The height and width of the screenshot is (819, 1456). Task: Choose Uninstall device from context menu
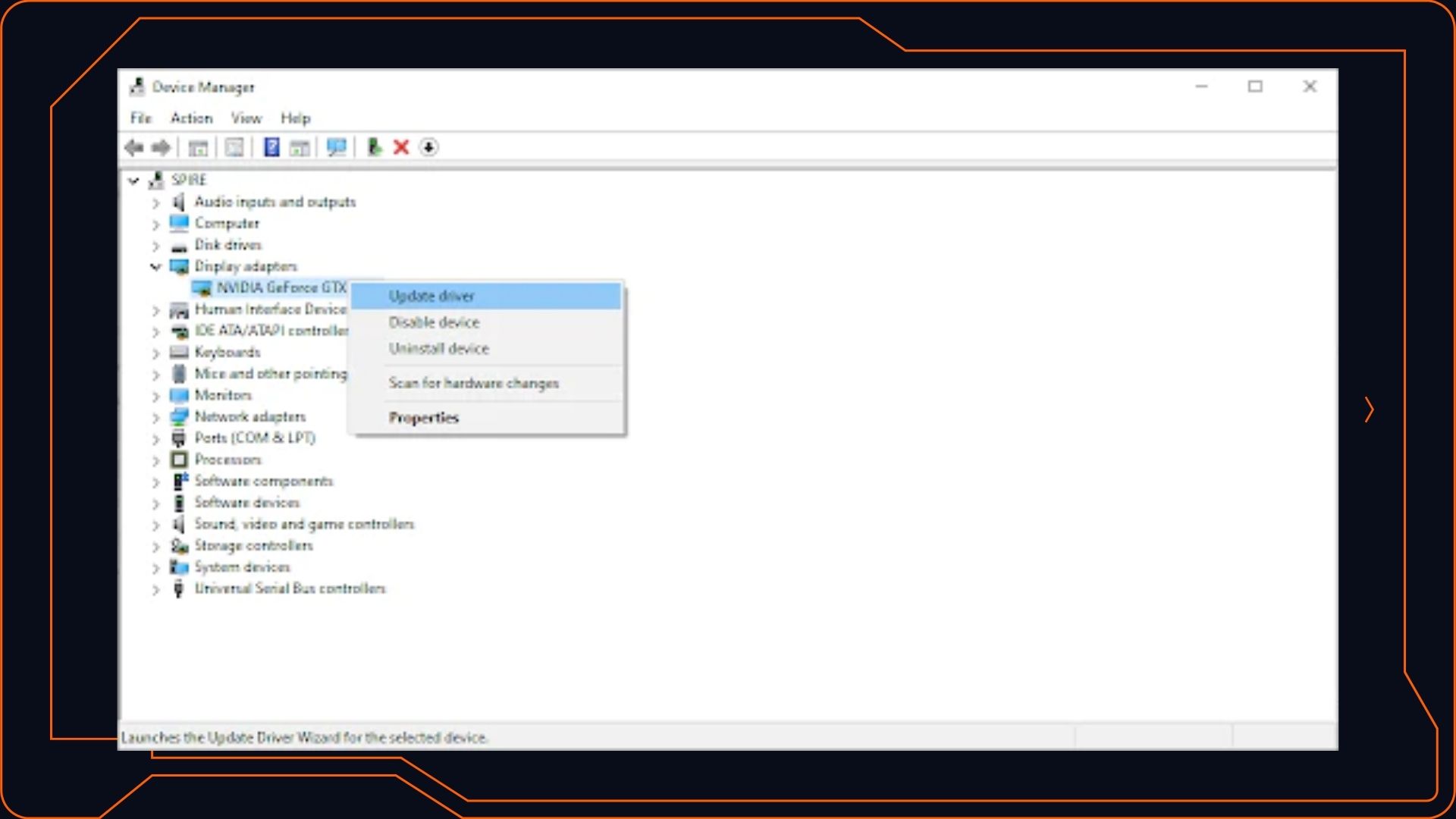click(486, 349)
